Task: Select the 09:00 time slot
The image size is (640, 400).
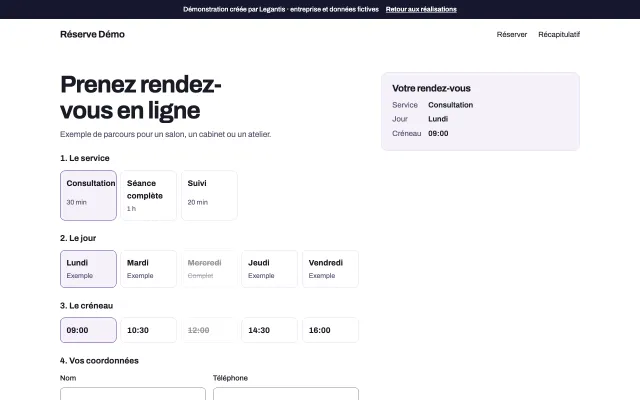Action: click(88, 330)
